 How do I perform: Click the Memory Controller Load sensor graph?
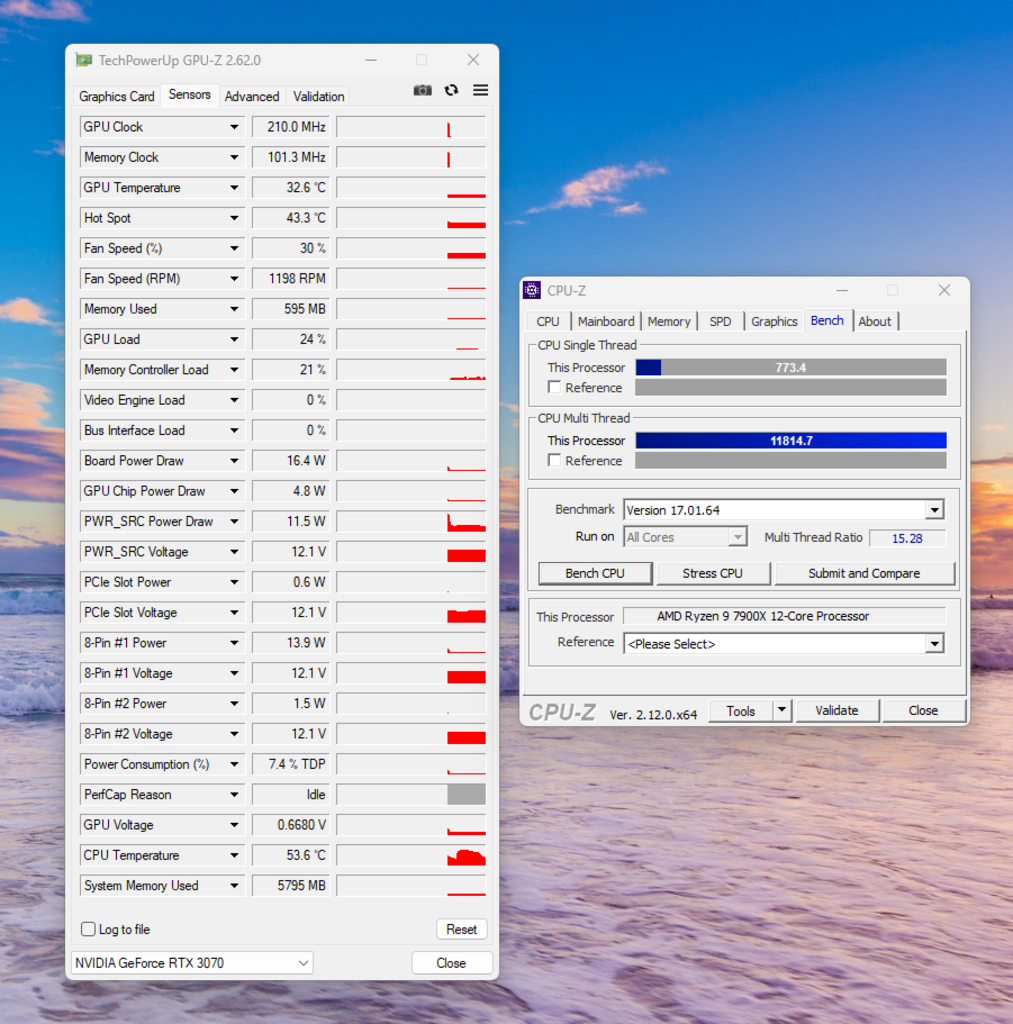click(x=411, y=370)
